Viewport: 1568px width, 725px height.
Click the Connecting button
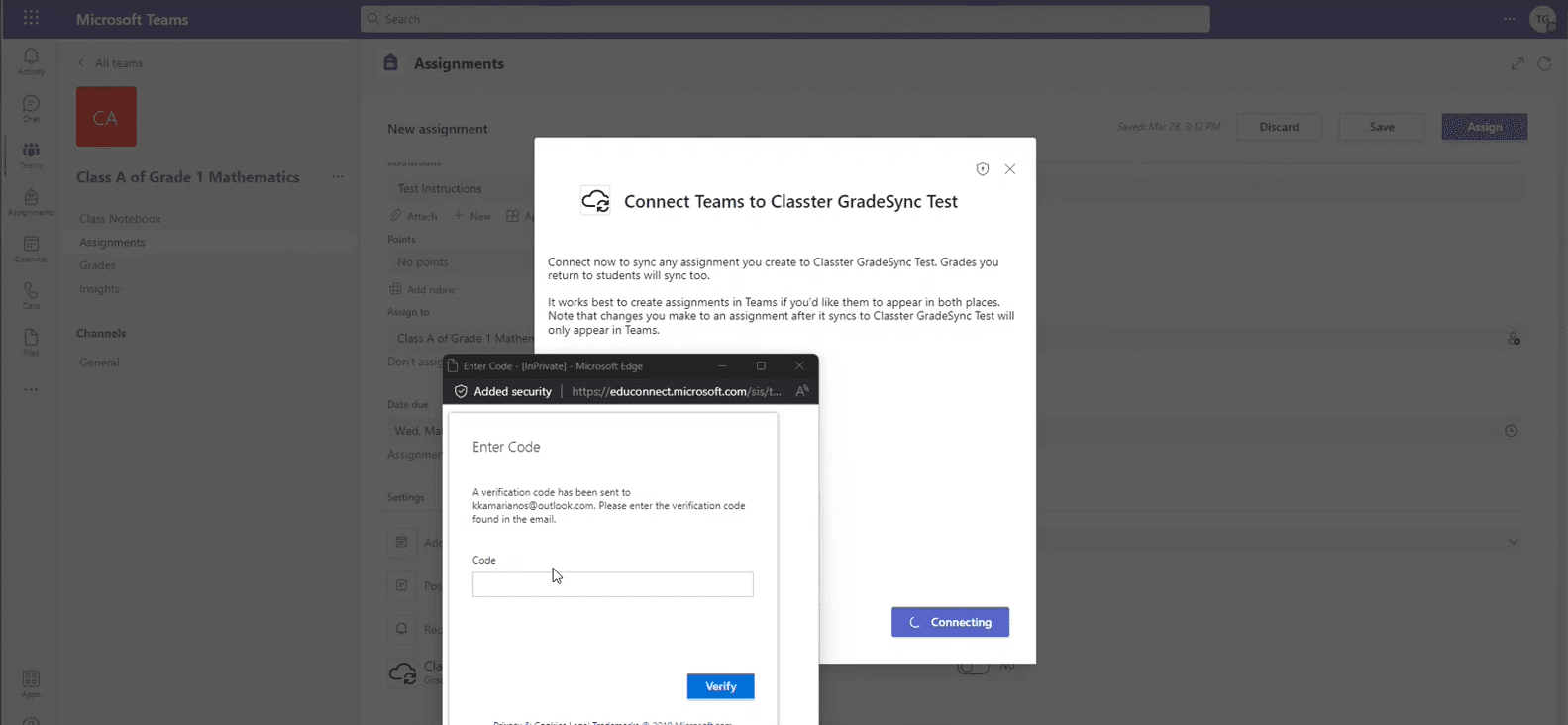[950, 622]
